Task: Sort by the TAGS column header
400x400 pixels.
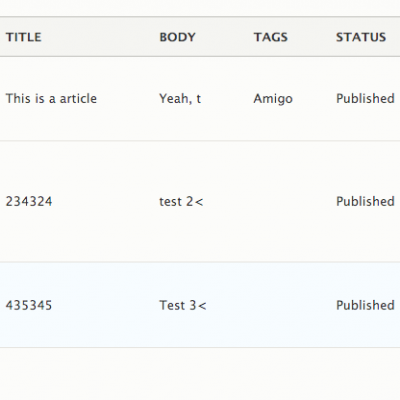Action: 270,37
